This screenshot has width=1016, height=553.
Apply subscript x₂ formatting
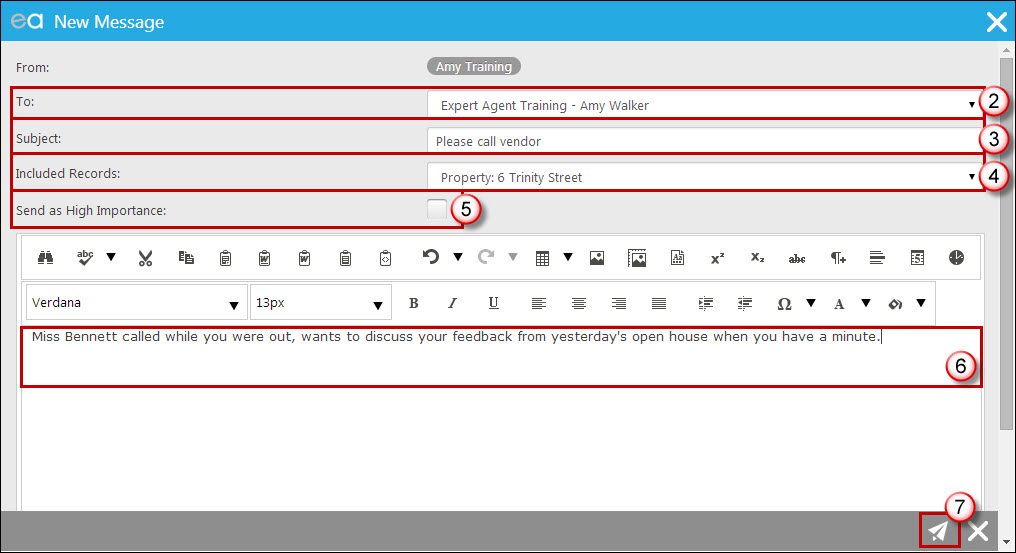(757, 258)
